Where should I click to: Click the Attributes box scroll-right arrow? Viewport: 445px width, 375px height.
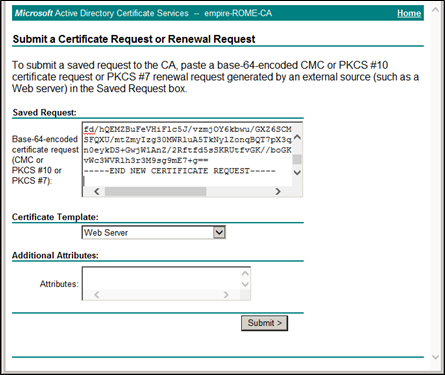(226, 295)
